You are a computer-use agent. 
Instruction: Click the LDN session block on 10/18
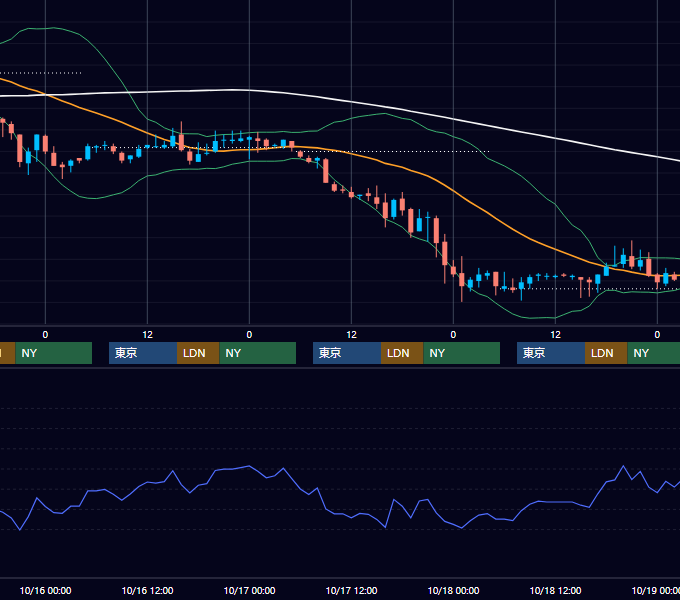(x=606, y=353)
